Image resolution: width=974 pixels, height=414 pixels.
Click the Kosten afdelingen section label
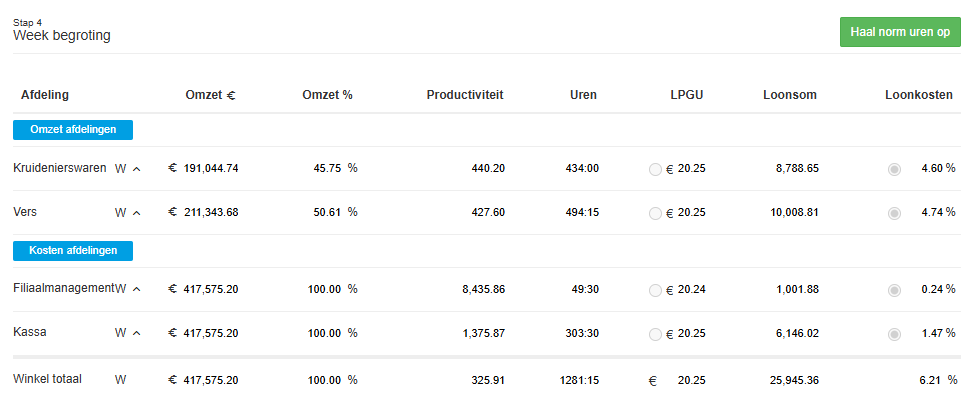tap(73, 250)
